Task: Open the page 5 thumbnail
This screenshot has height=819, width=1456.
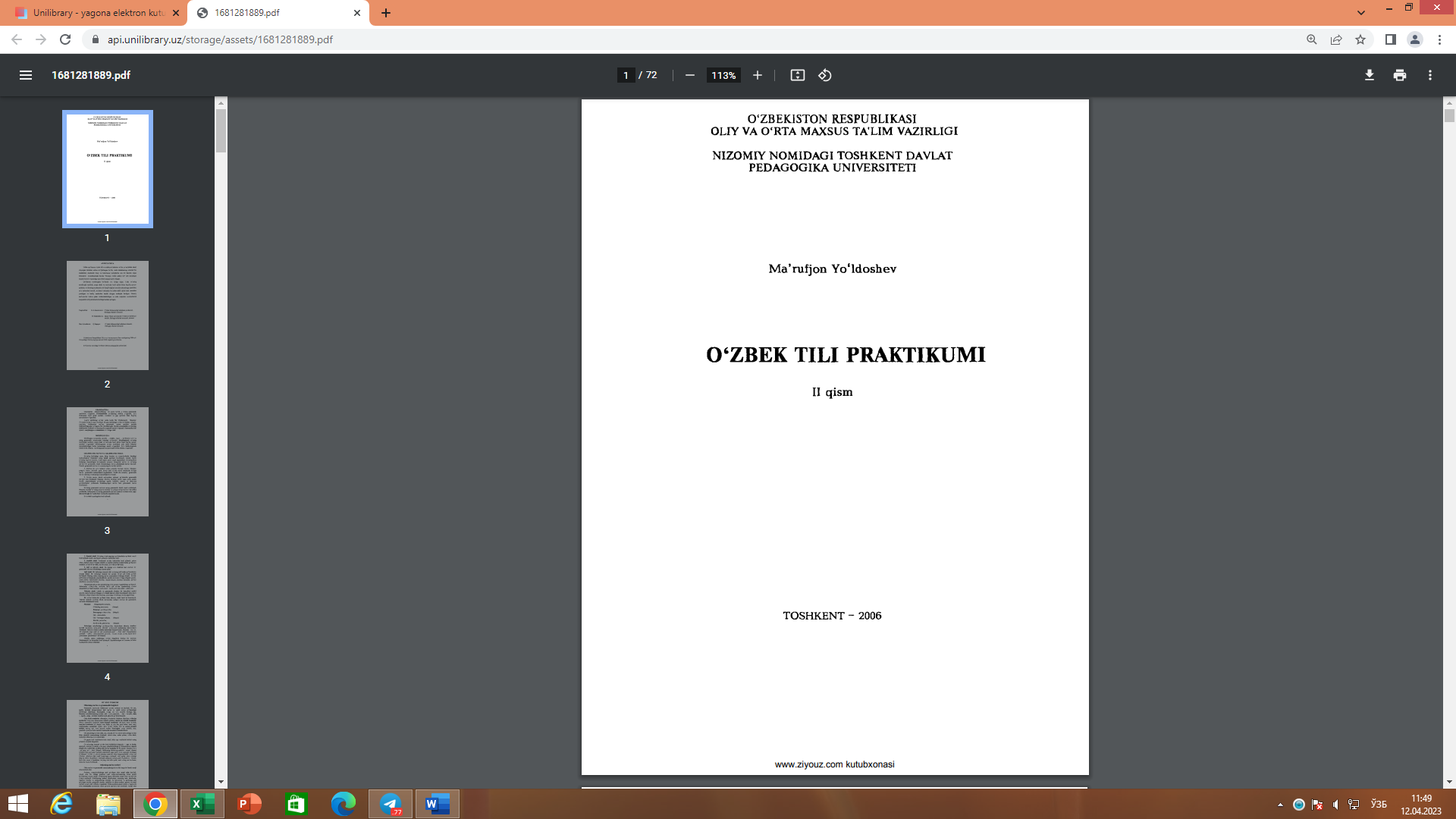Action: click(108, 743)
